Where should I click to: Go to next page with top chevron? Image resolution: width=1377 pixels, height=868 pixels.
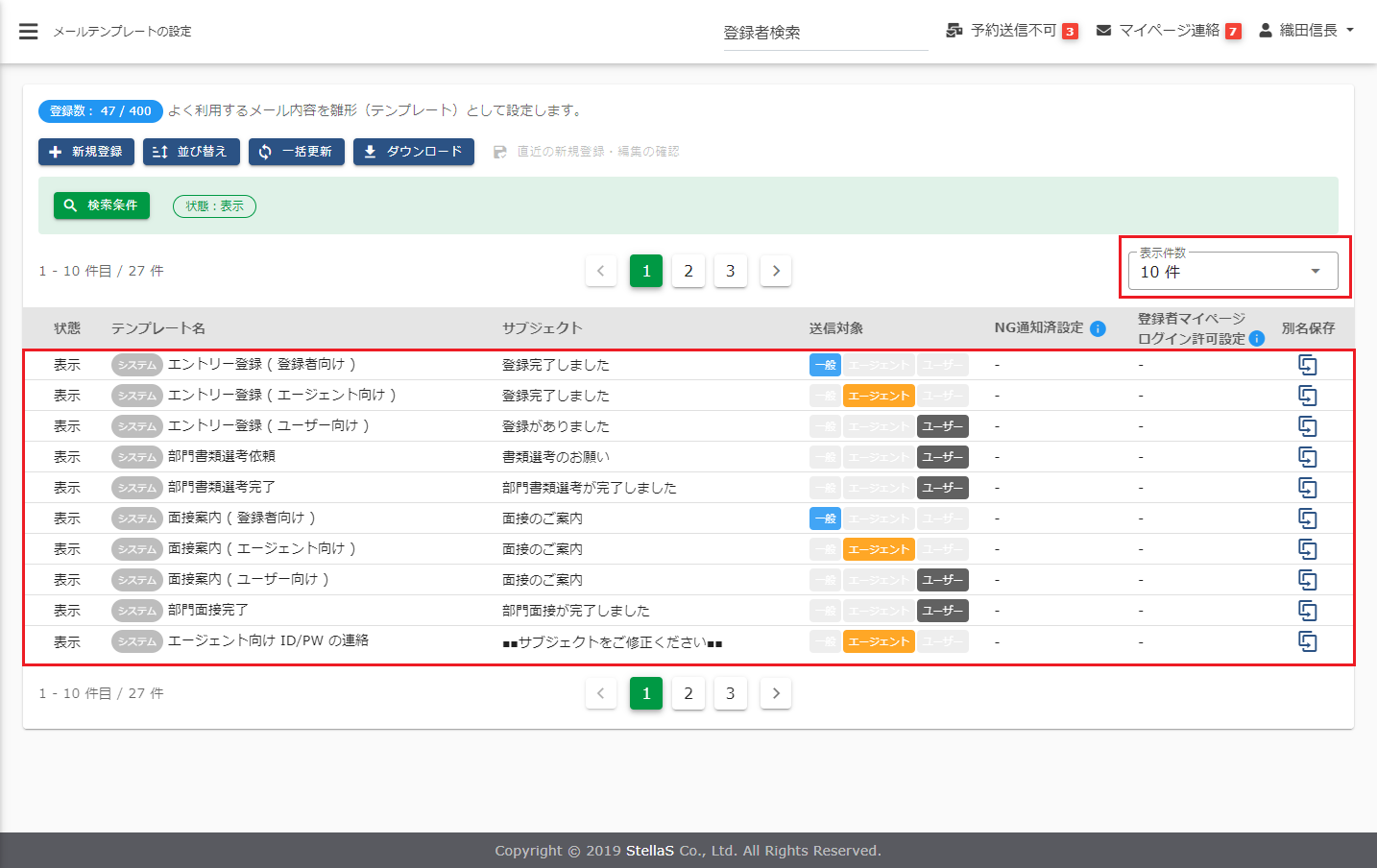click(x=776, y=271)
